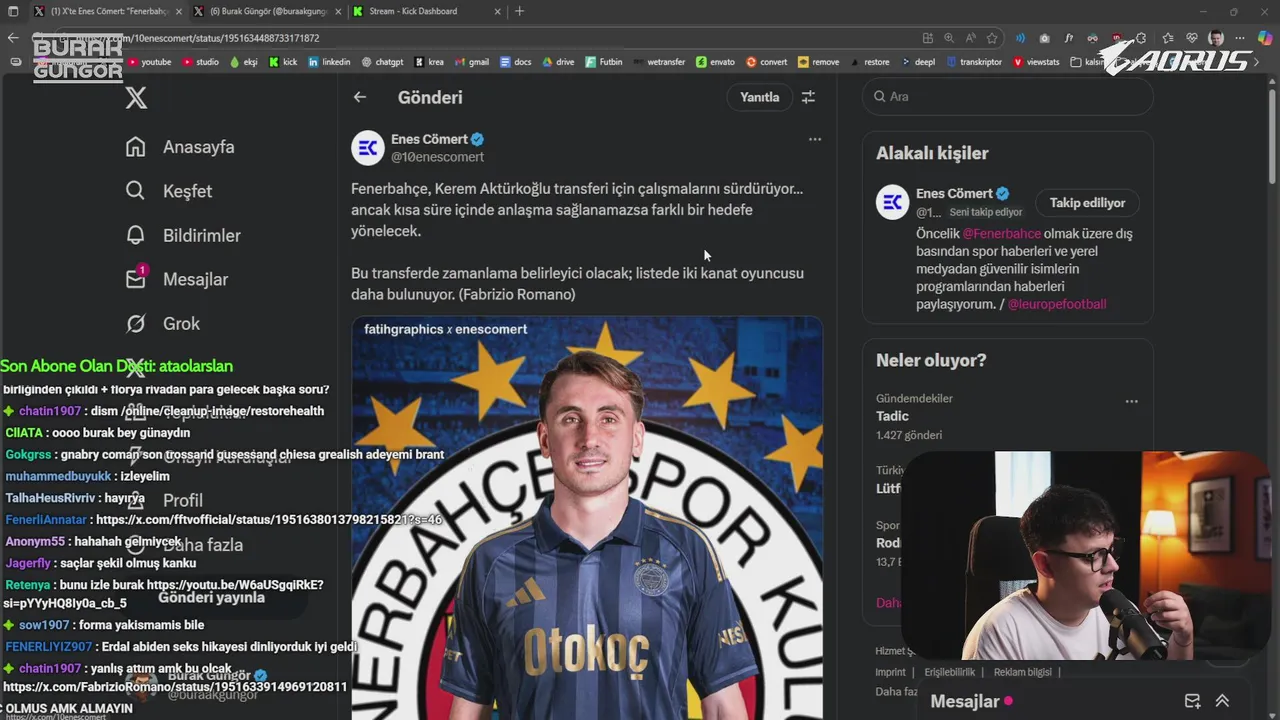Open the browser profile picture
The width and height of the screenshot is (1280, 720).
(1216, 38)
